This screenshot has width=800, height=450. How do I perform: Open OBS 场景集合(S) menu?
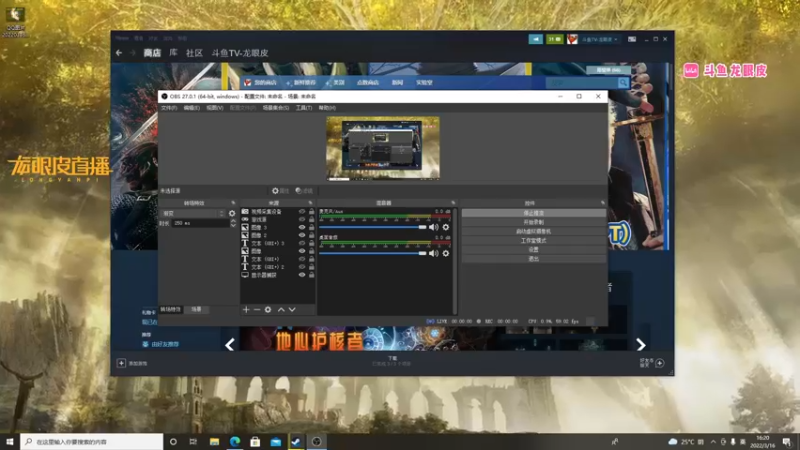276,108
